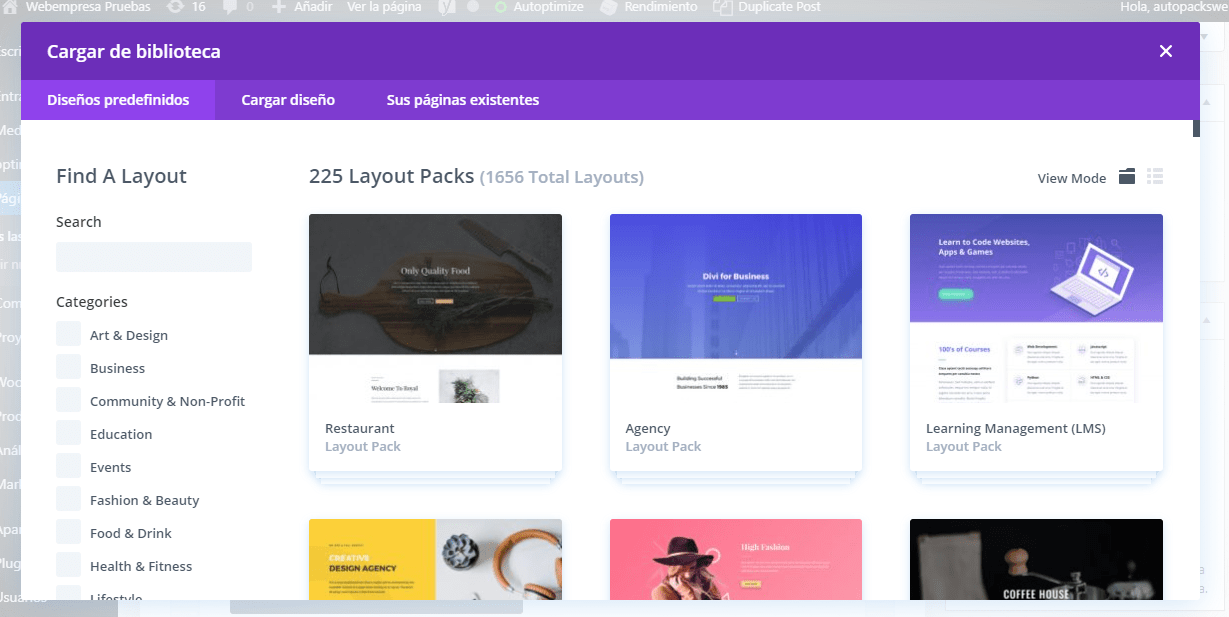Open the Hola, autopackswe user menu
Viewport: 1229px width, 617px height.
[1174, 7]
